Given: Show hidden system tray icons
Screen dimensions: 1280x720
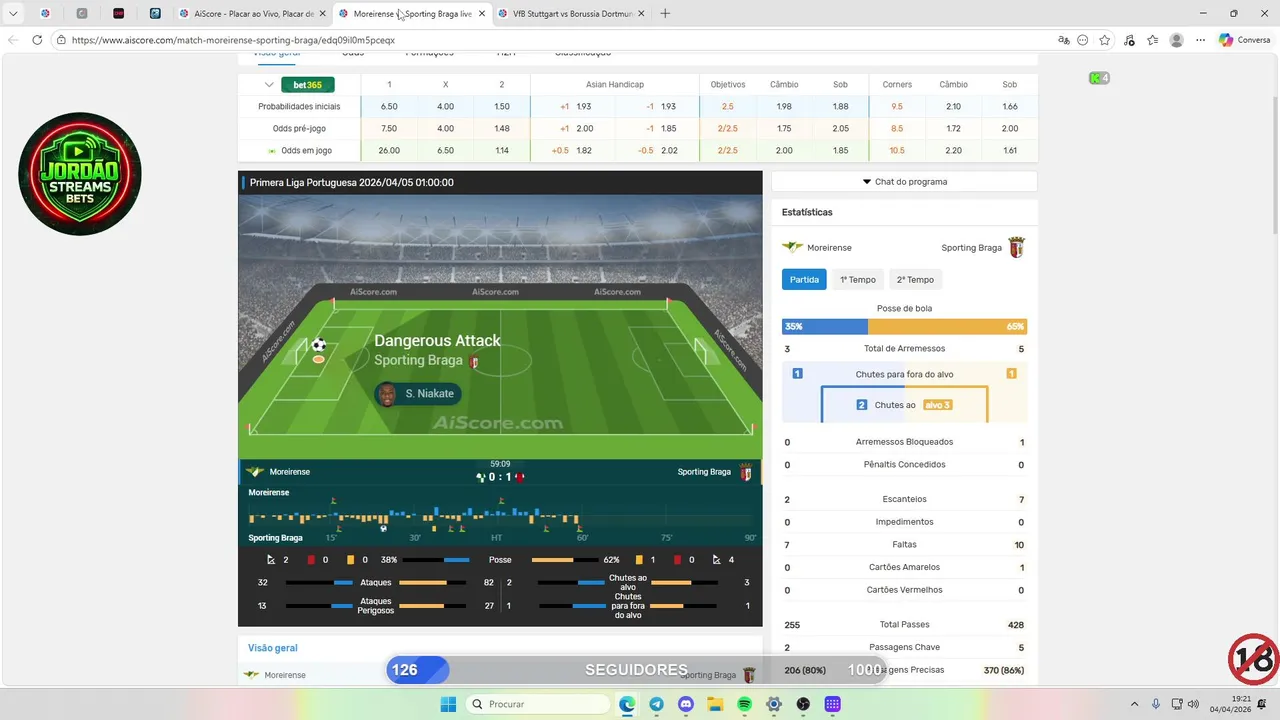Looking at the screenshot, I should click(1134, 704).
